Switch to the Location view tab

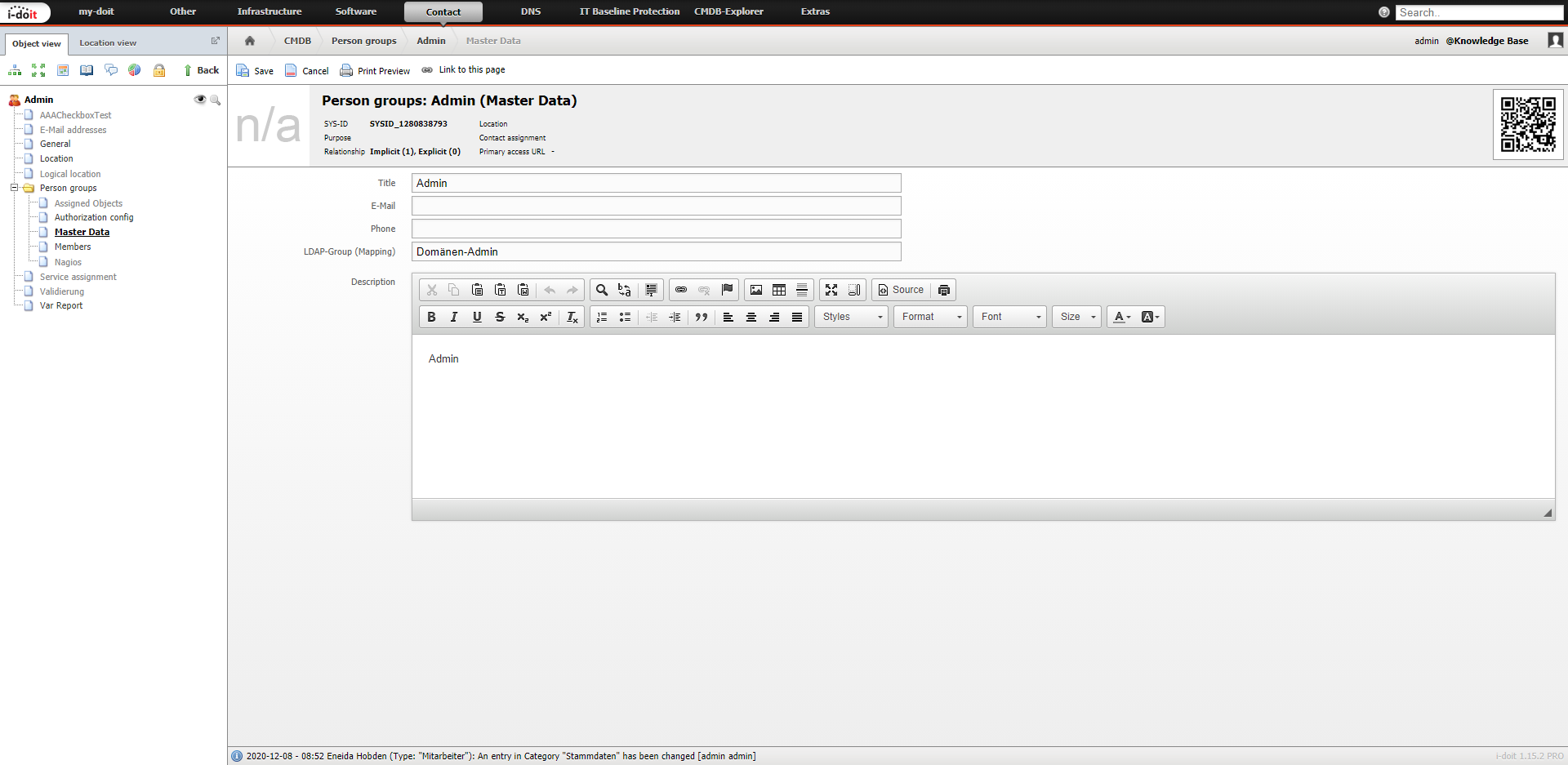click(x=108, y=43)
